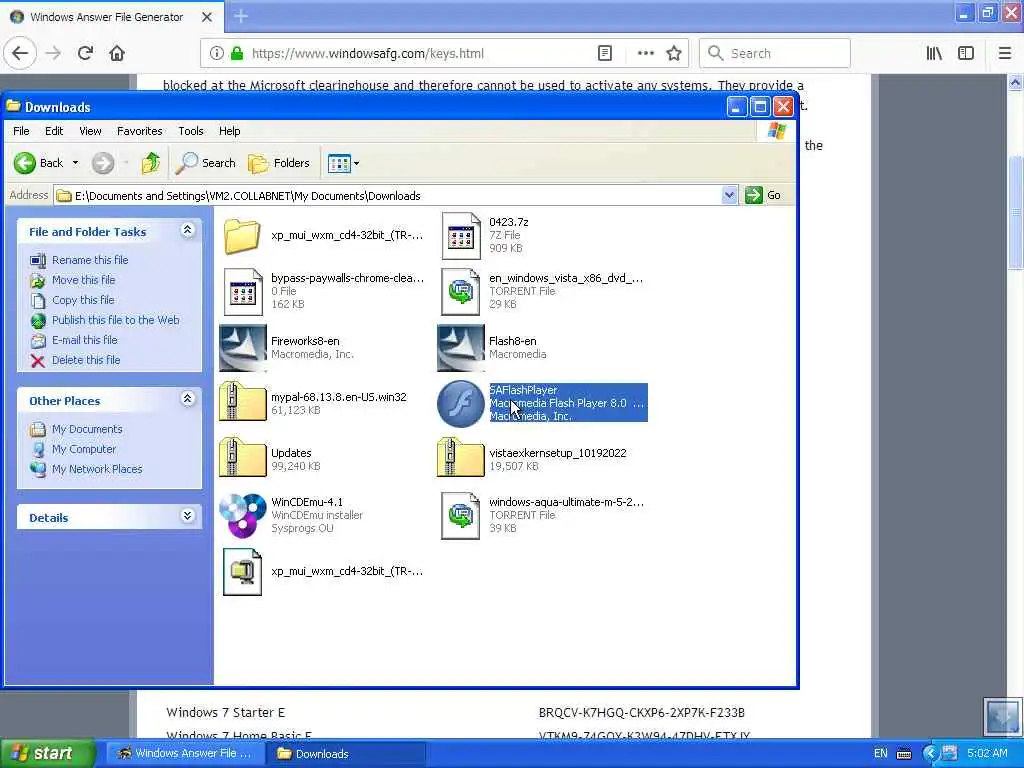Image resolution: width=1024 pixels, height=768 pixels.
Task: Click the Up one level folder icon
Action: click(151, 163)
